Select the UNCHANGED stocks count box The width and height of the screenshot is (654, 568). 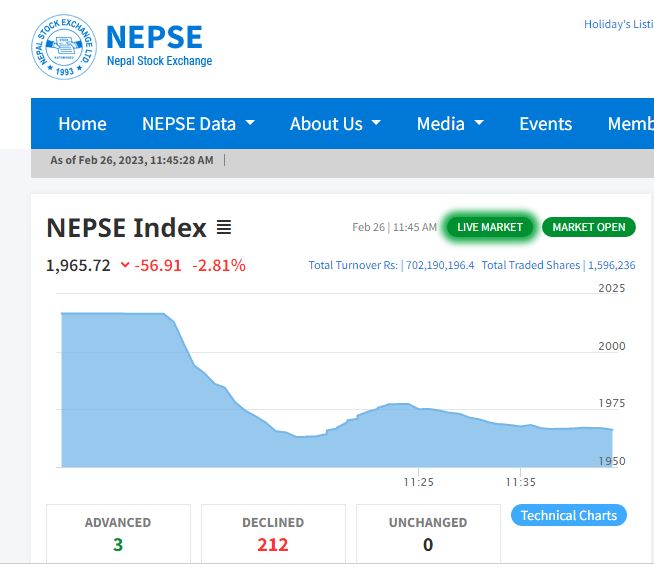coord(428,534)
